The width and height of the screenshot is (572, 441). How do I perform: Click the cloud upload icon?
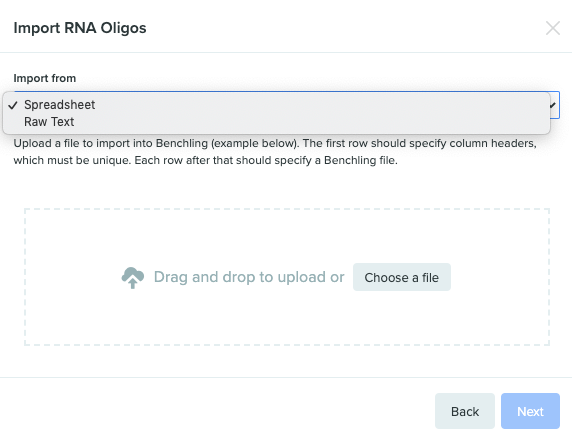[133, 278]
